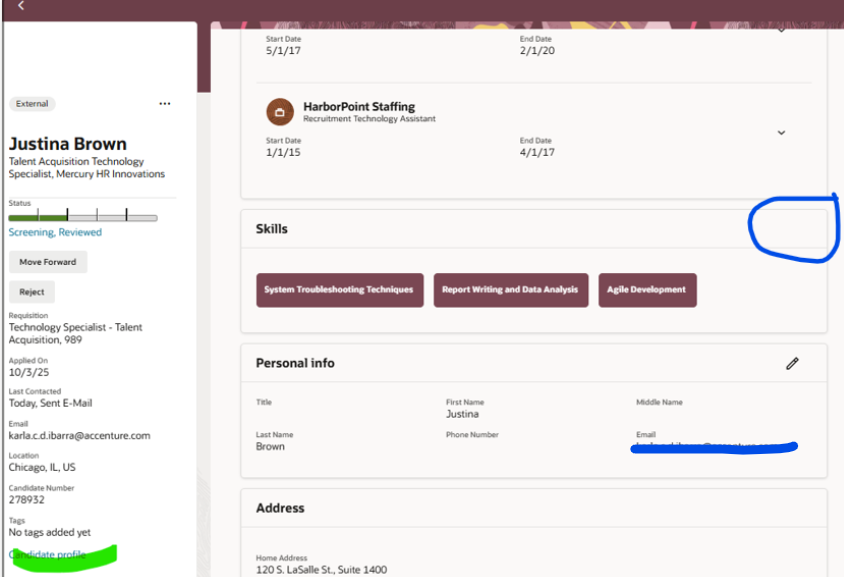Click the Skills section header
The image size is (844, 577).
(272, 229)
